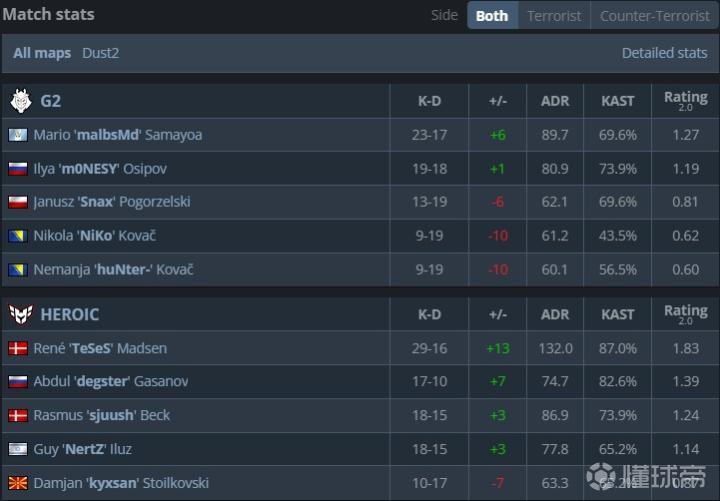This screenshot has width=720, height=501.
Task: Click the Israeli flag beside NertZ
Action: 17,449
